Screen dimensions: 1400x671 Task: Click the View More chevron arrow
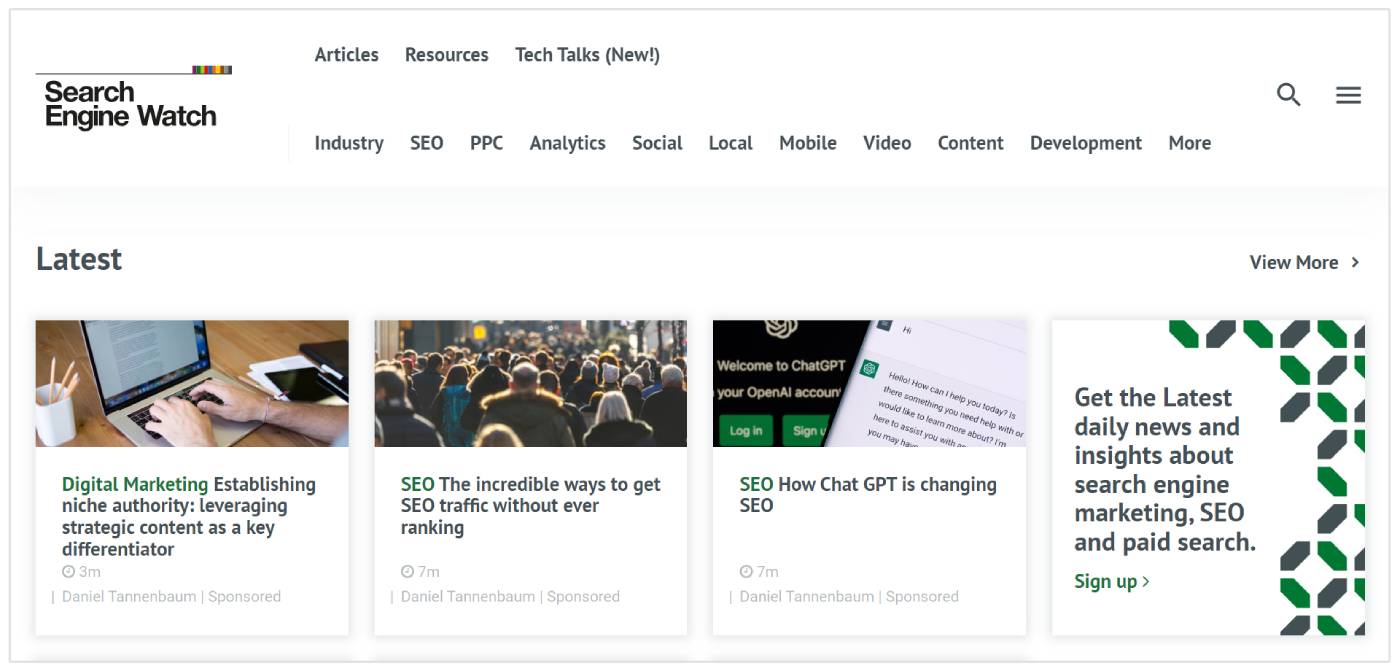click(1355, 262)
